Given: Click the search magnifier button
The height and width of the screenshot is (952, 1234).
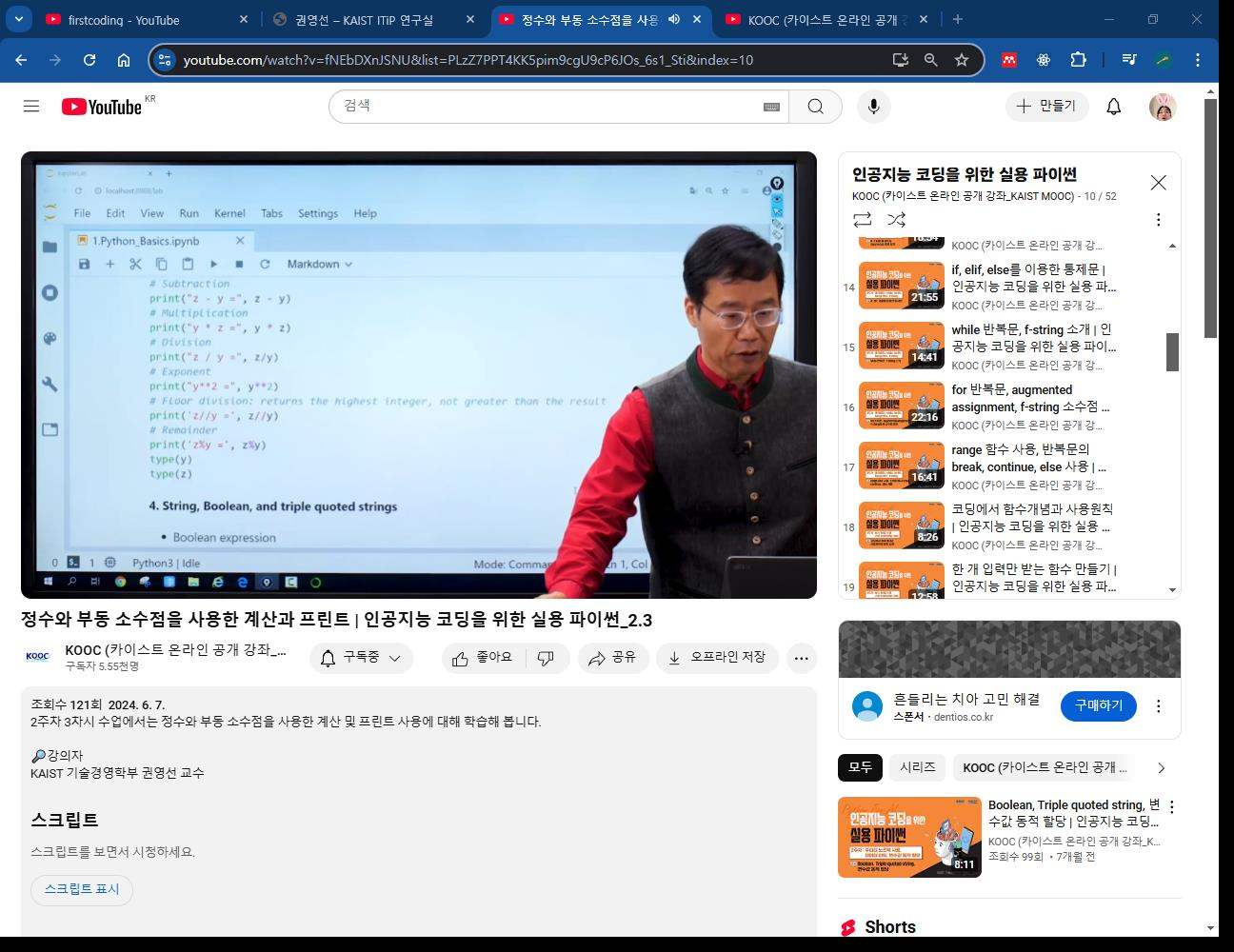Looking at the screenshot, I should click(x=815, y=107).
